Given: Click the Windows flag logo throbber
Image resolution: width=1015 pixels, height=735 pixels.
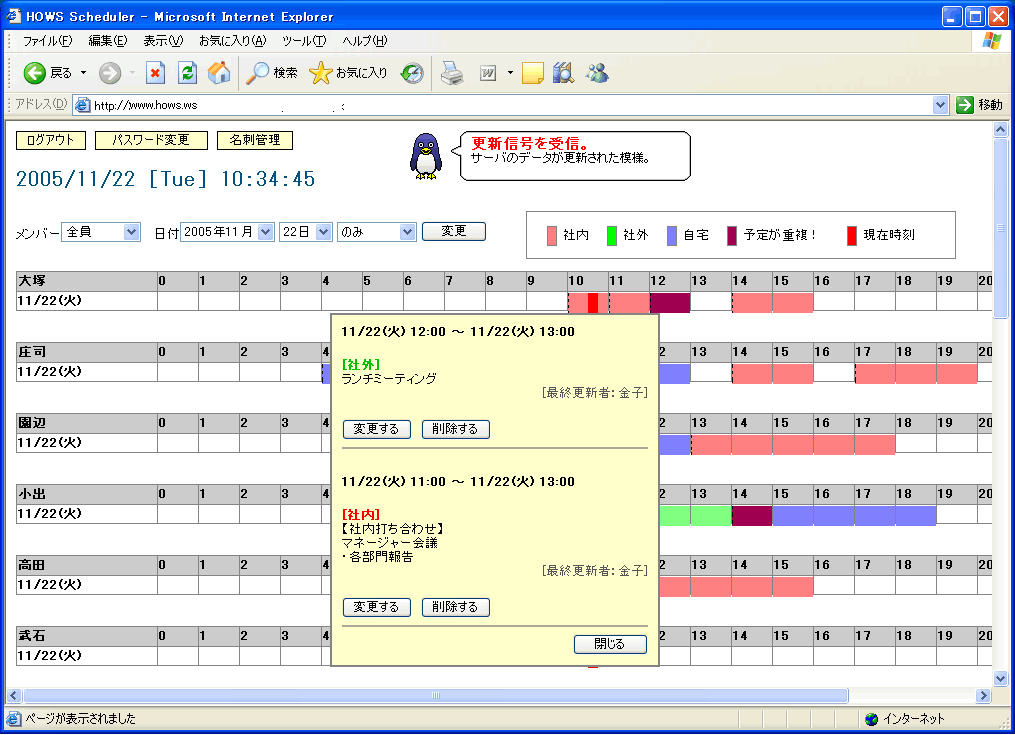Looking at the screenshot, I should pos(991,41).
